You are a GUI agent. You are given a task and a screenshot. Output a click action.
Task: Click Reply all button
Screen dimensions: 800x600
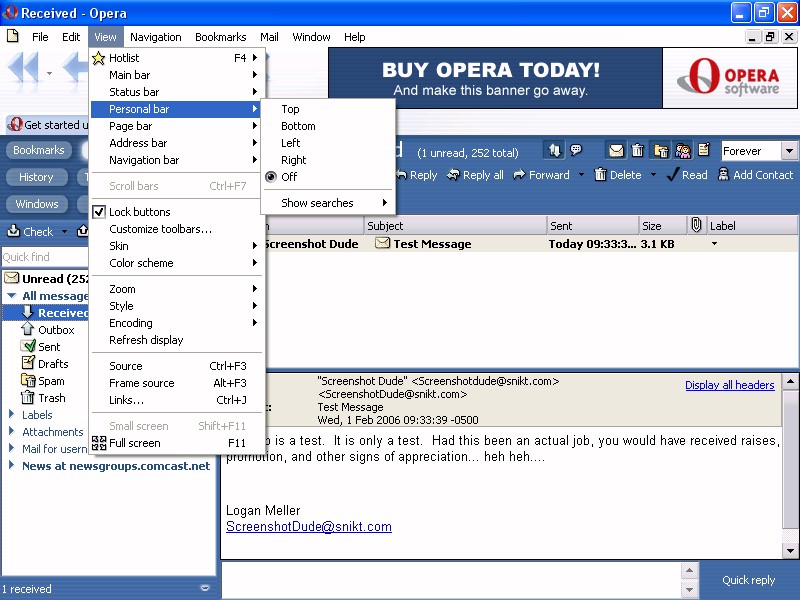[475, 175]
